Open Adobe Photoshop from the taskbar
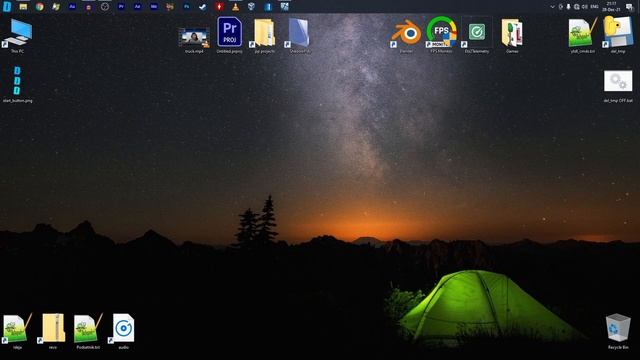The width and height of the screenshot is (640, 360). coord(187,7)
